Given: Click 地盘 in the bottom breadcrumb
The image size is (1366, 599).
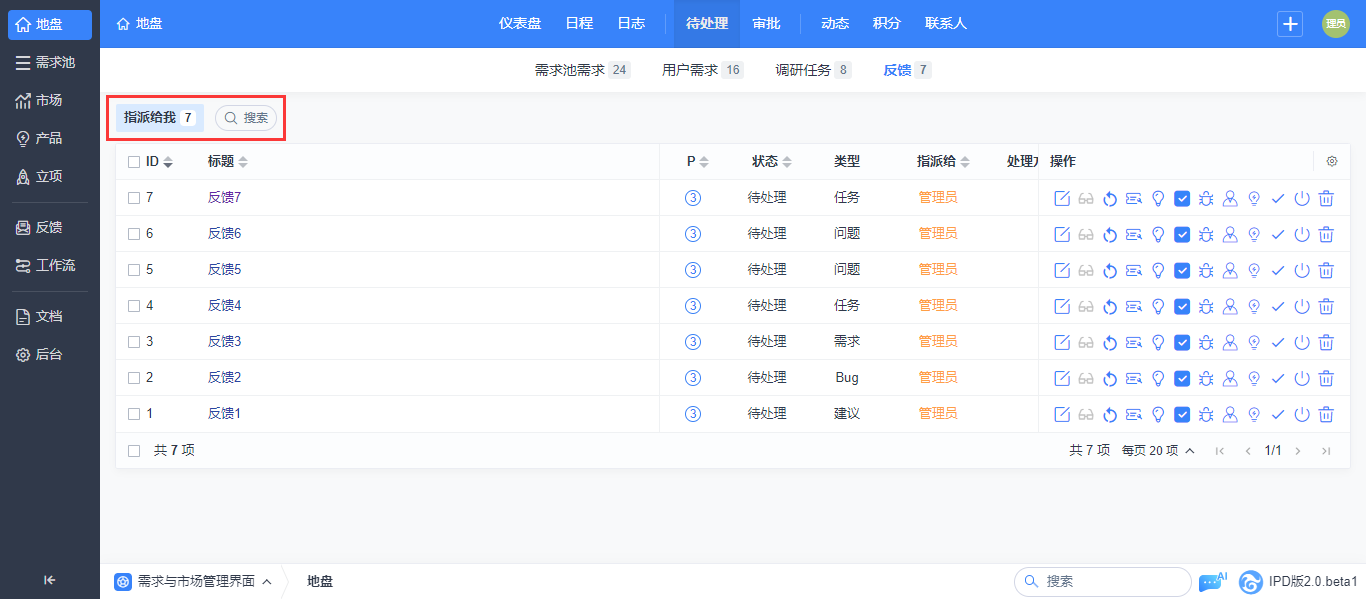Looking at the screenshot, I should 320,581.
